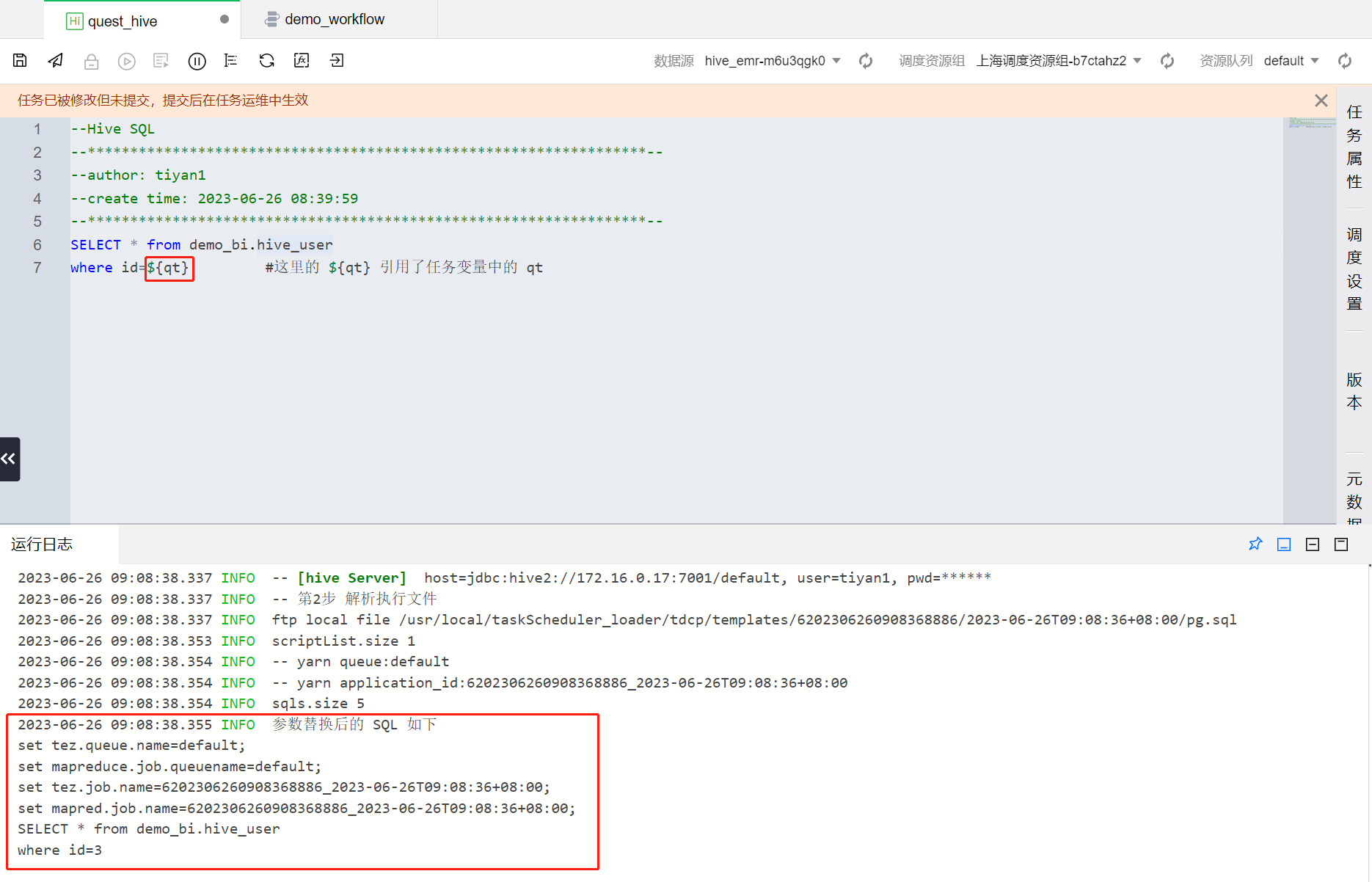Open the 资源队列 default dropdown
This screenshot has width=1372, height=882.
click(1291, 61)
